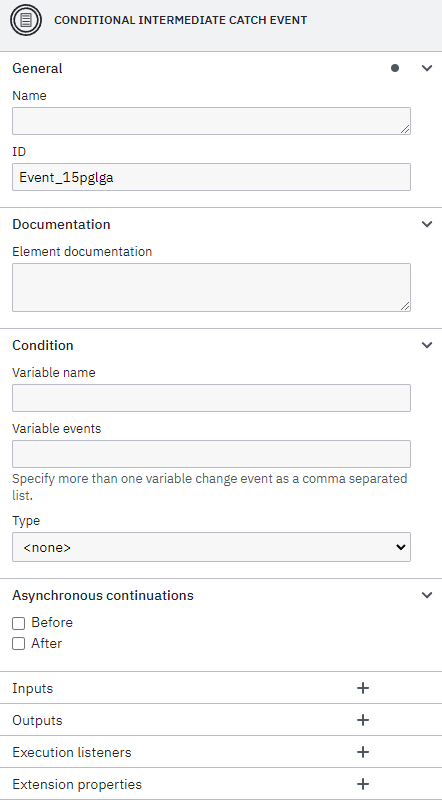The height and width of the screenshot is (812, 442).
Task: Click the Extension properties section header
Action: click(221, 785)
